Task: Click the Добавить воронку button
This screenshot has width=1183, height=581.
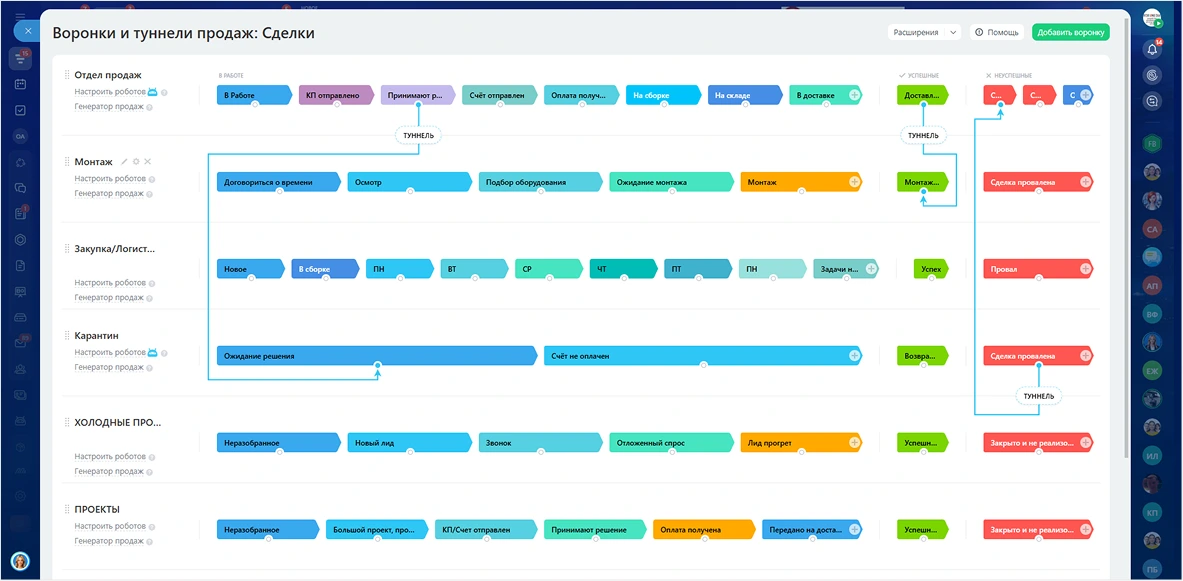Action: click(1071, 32)
